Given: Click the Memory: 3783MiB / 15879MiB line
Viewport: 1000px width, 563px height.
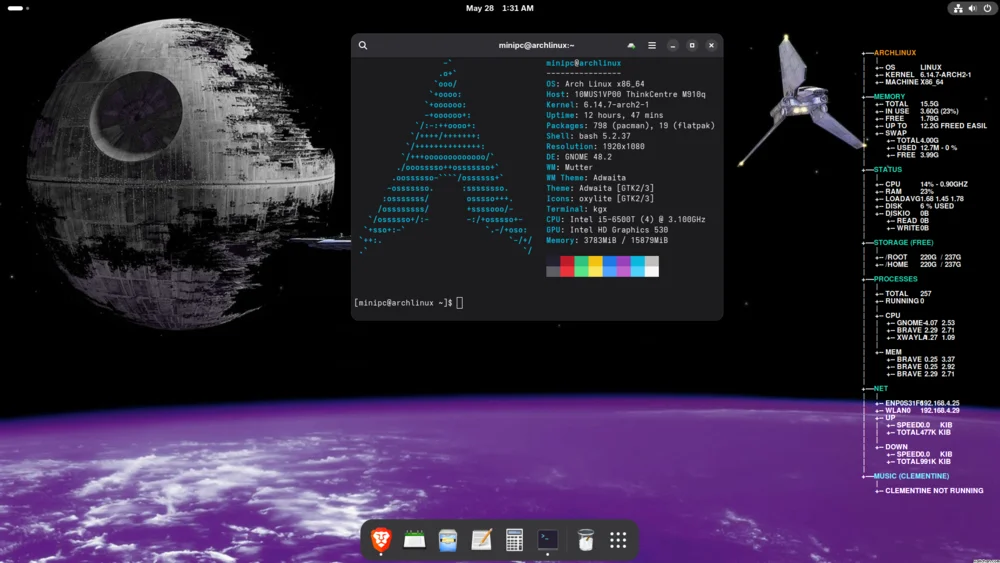Looking at the screenshot, I should pos(607,240).
